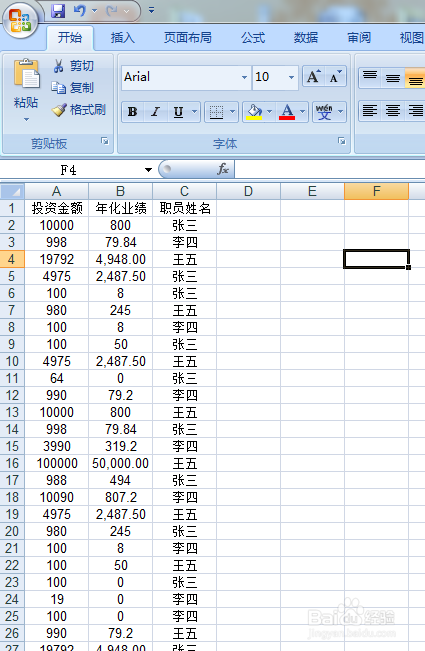Viewport: 425px width, 651px height.
Task: Align text left
Action: coord(370,110)
